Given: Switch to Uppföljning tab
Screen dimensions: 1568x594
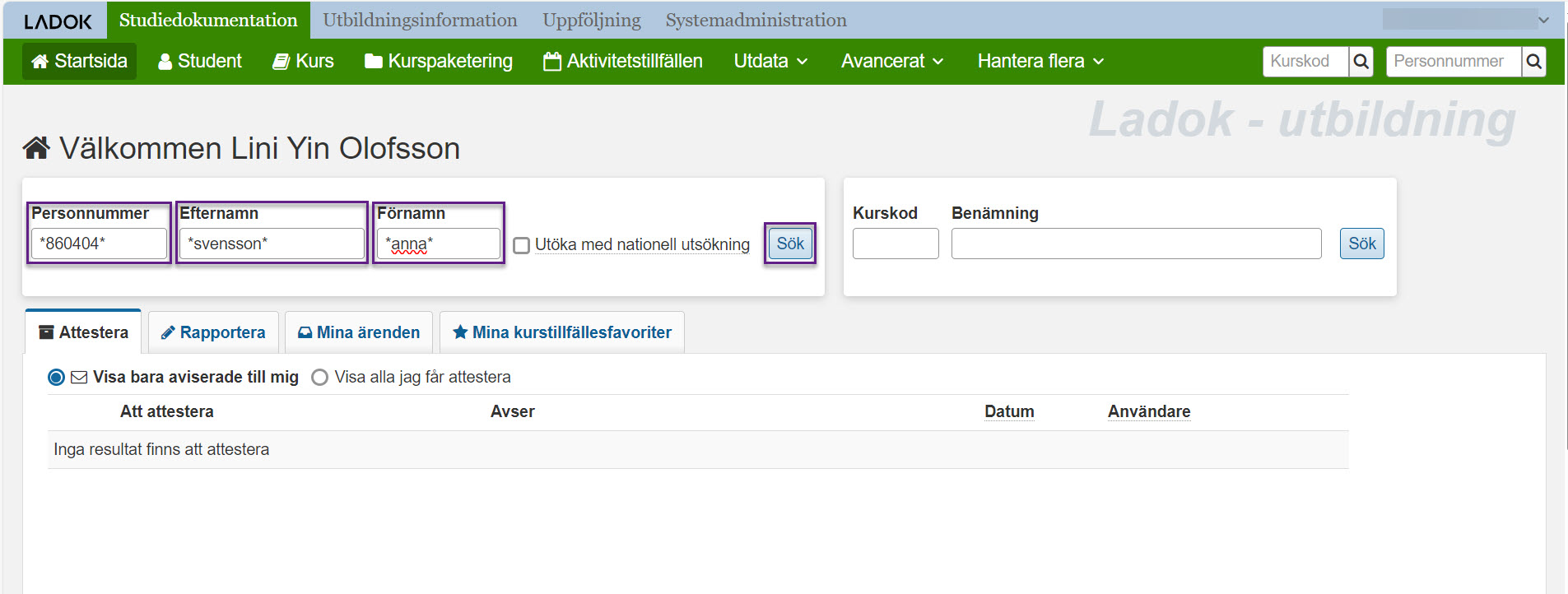Looking at the screenshot, I should pyautogui.click(x=592, y=20).
